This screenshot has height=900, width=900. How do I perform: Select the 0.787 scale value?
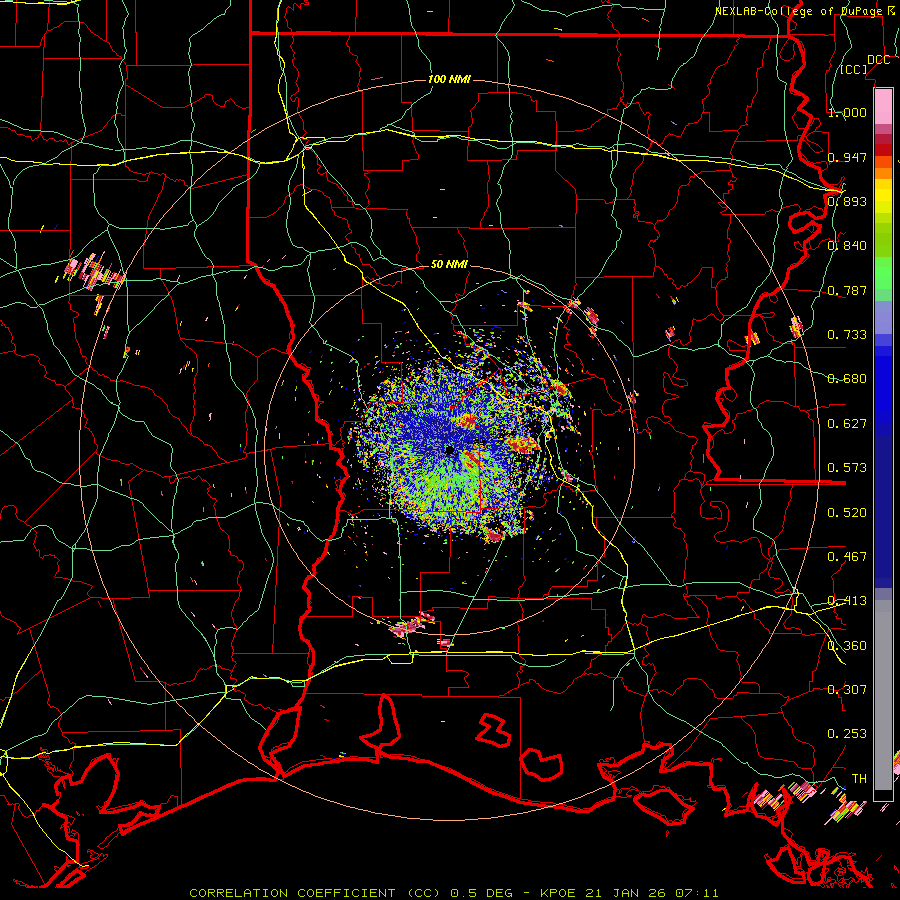click(x=847, y=290)
